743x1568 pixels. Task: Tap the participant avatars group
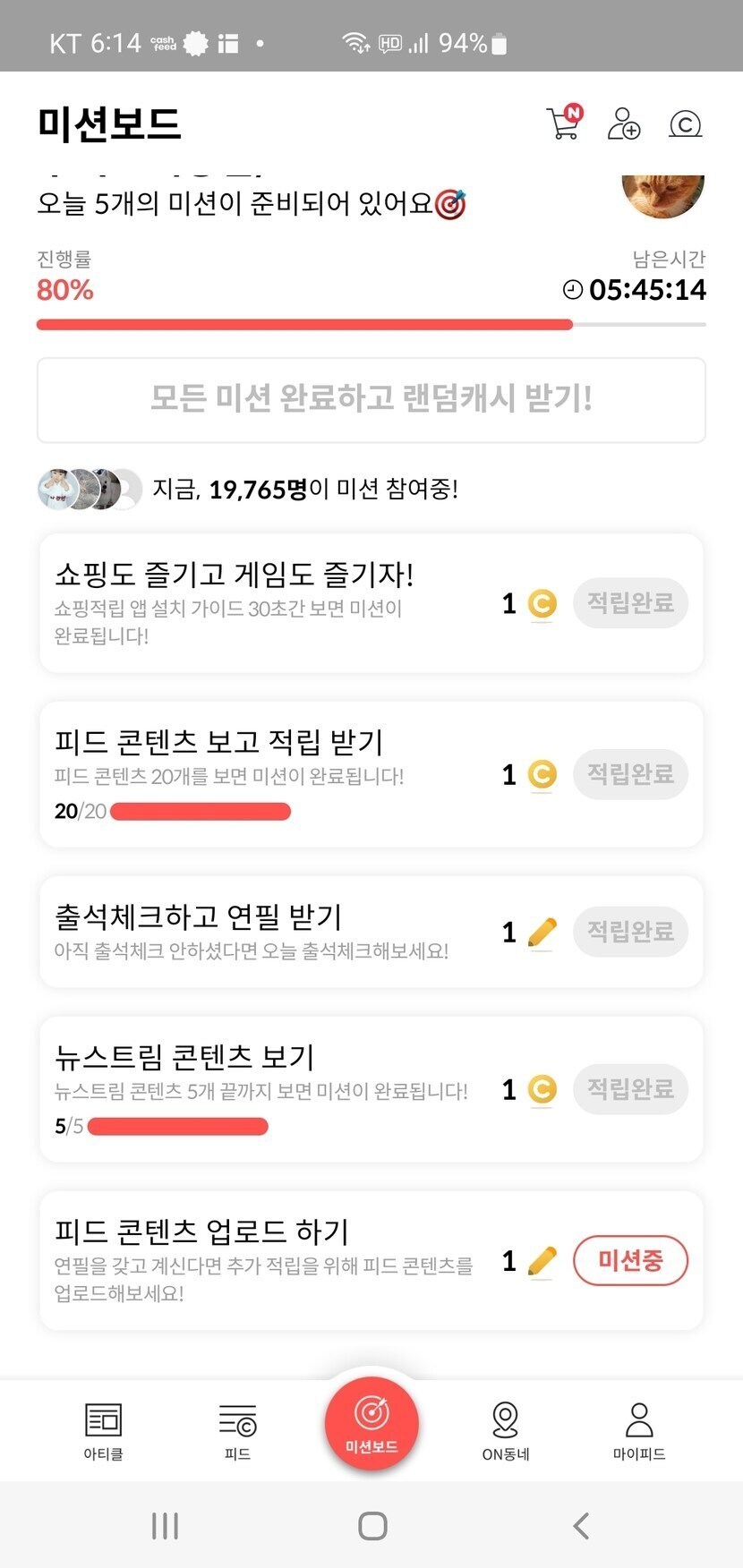pos(90,489)
